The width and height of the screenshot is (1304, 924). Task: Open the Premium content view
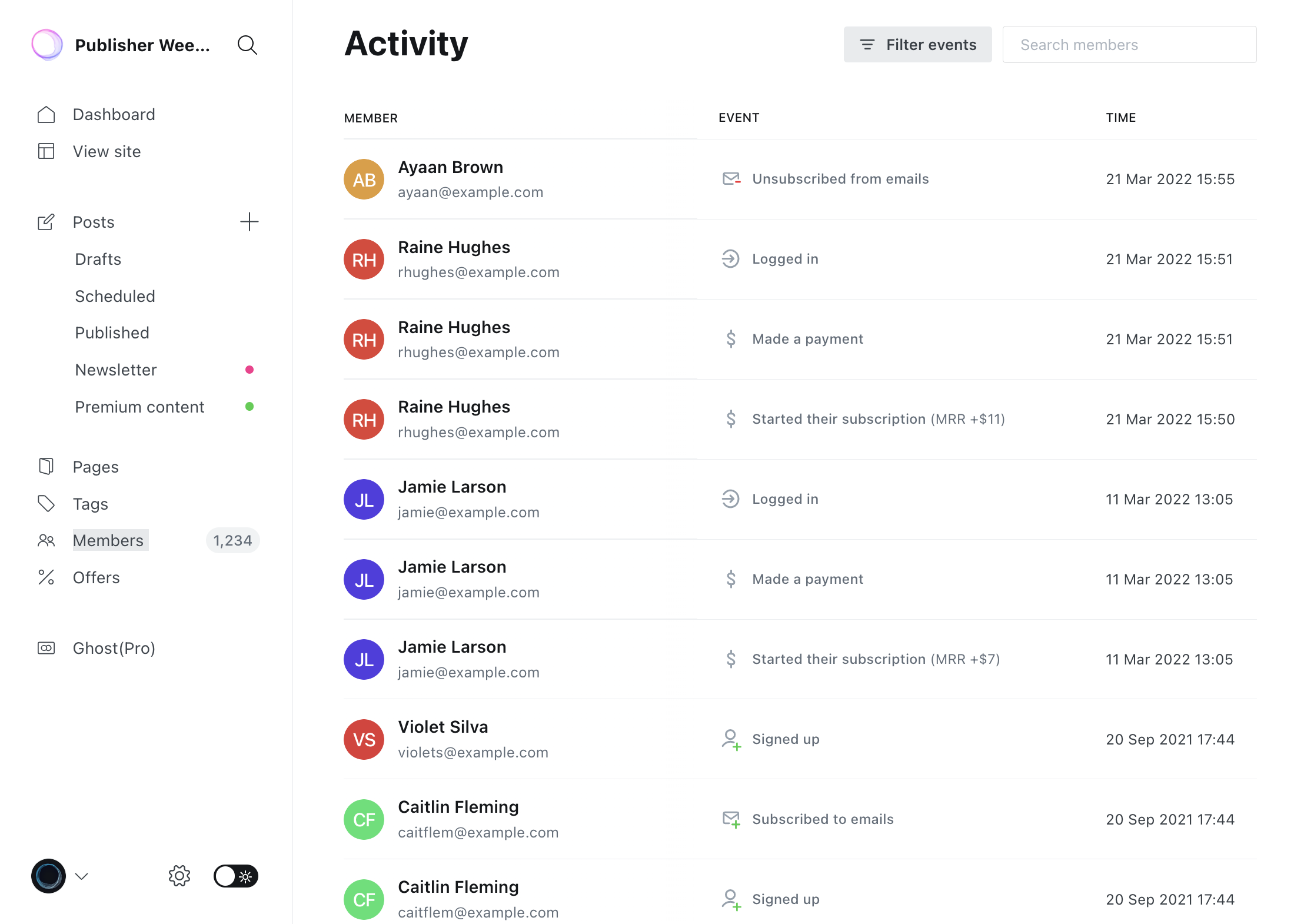point(139,407)
